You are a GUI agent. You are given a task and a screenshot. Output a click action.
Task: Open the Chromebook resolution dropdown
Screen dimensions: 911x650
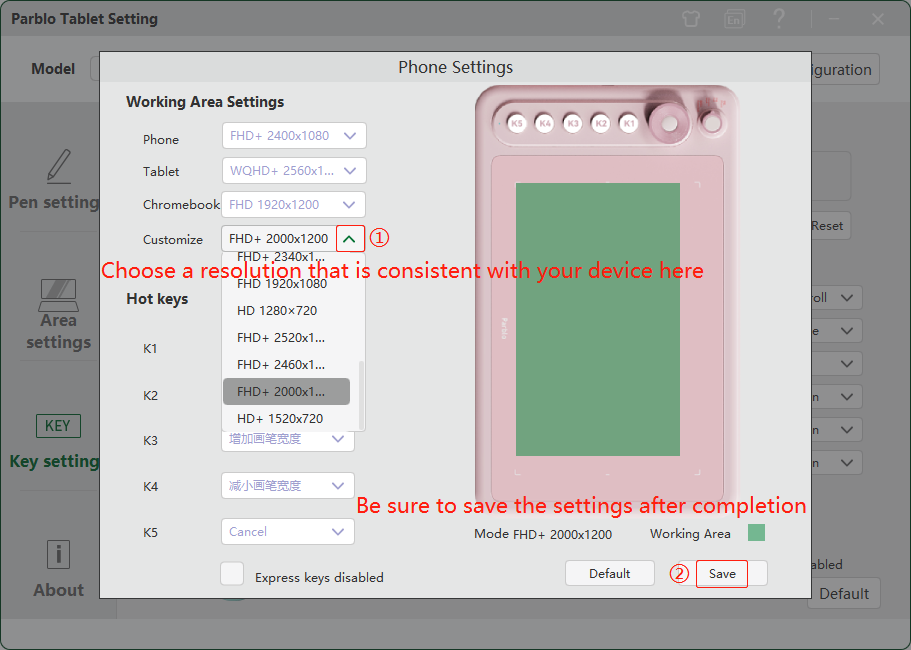click(x=293, y=204)
